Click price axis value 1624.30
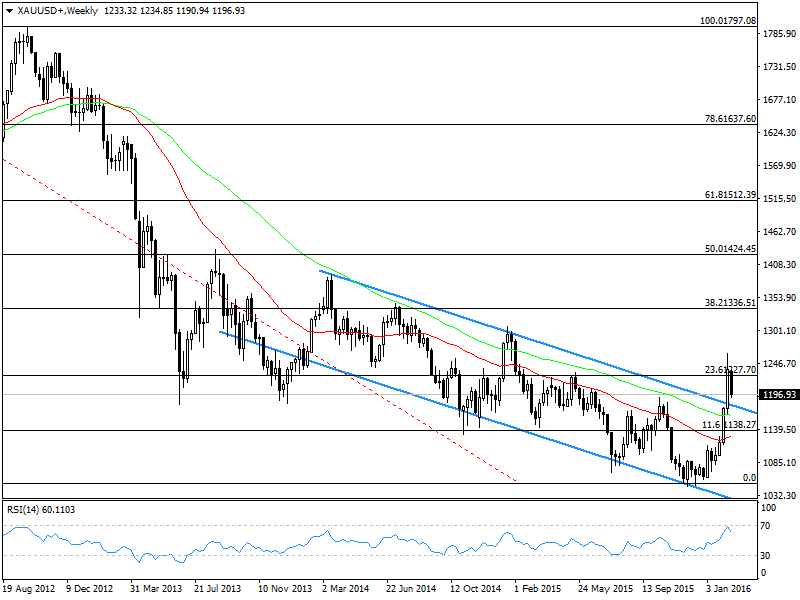Viewport: 800px width, 600px height. (780, 133)
